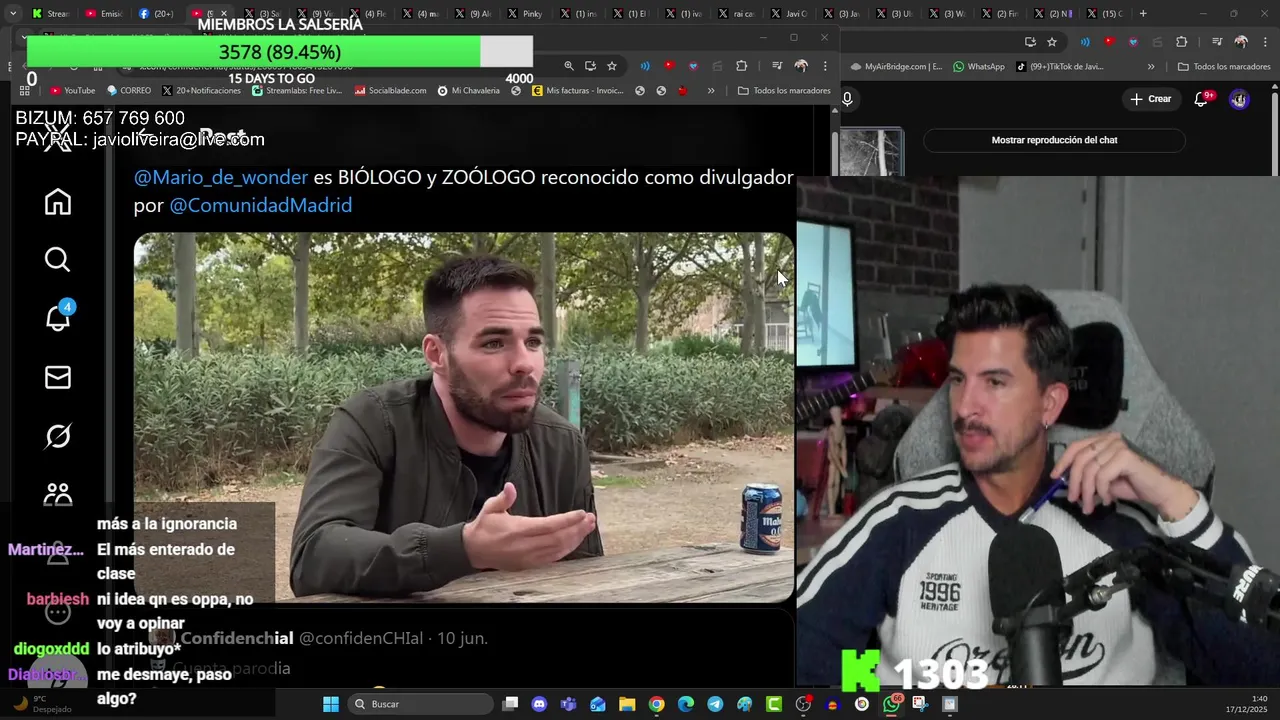
Task: Open the YouTube account avatar
Action: pos(1239,99)
